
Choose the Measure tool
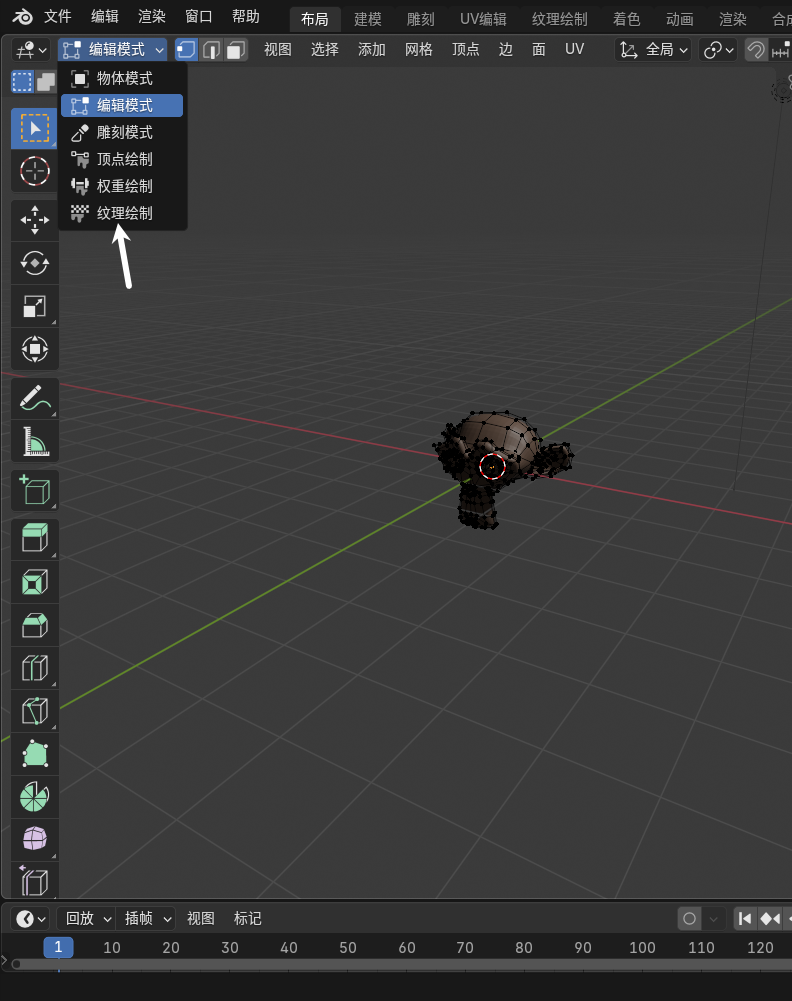(35, 441)
